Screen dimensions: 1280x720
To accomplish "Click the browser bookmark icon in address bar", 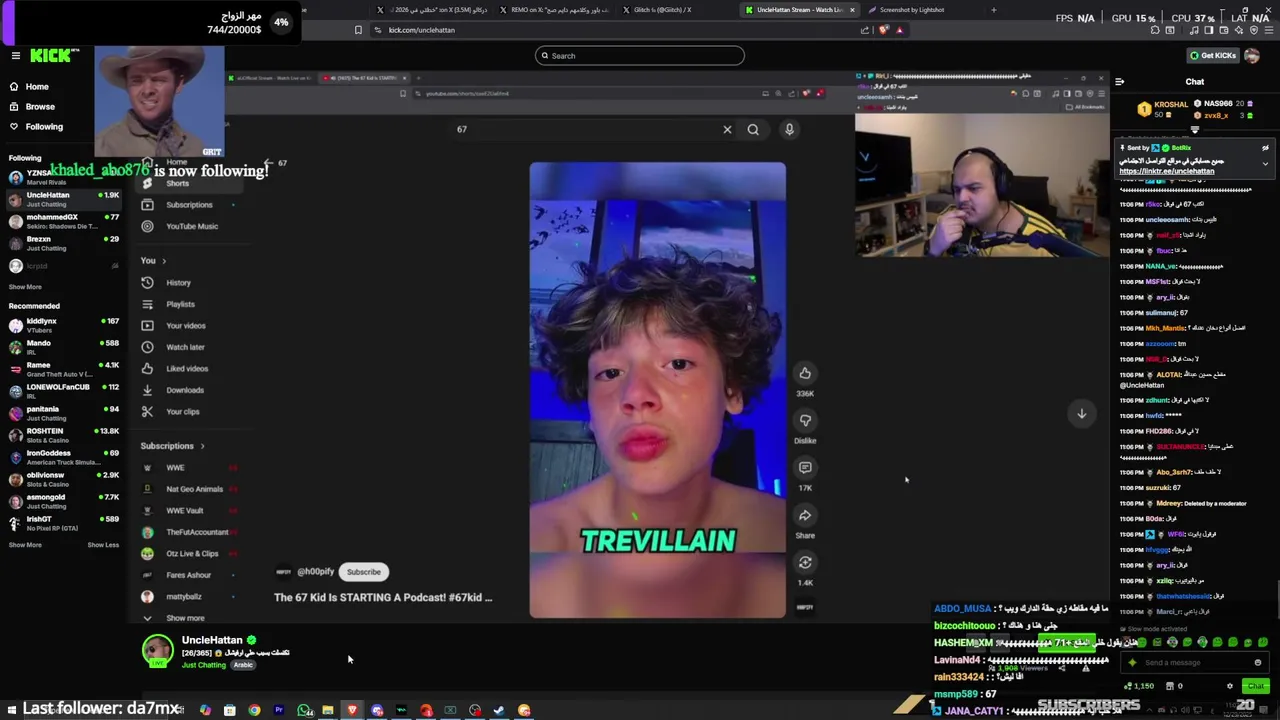I will click(x=358, y=30).
